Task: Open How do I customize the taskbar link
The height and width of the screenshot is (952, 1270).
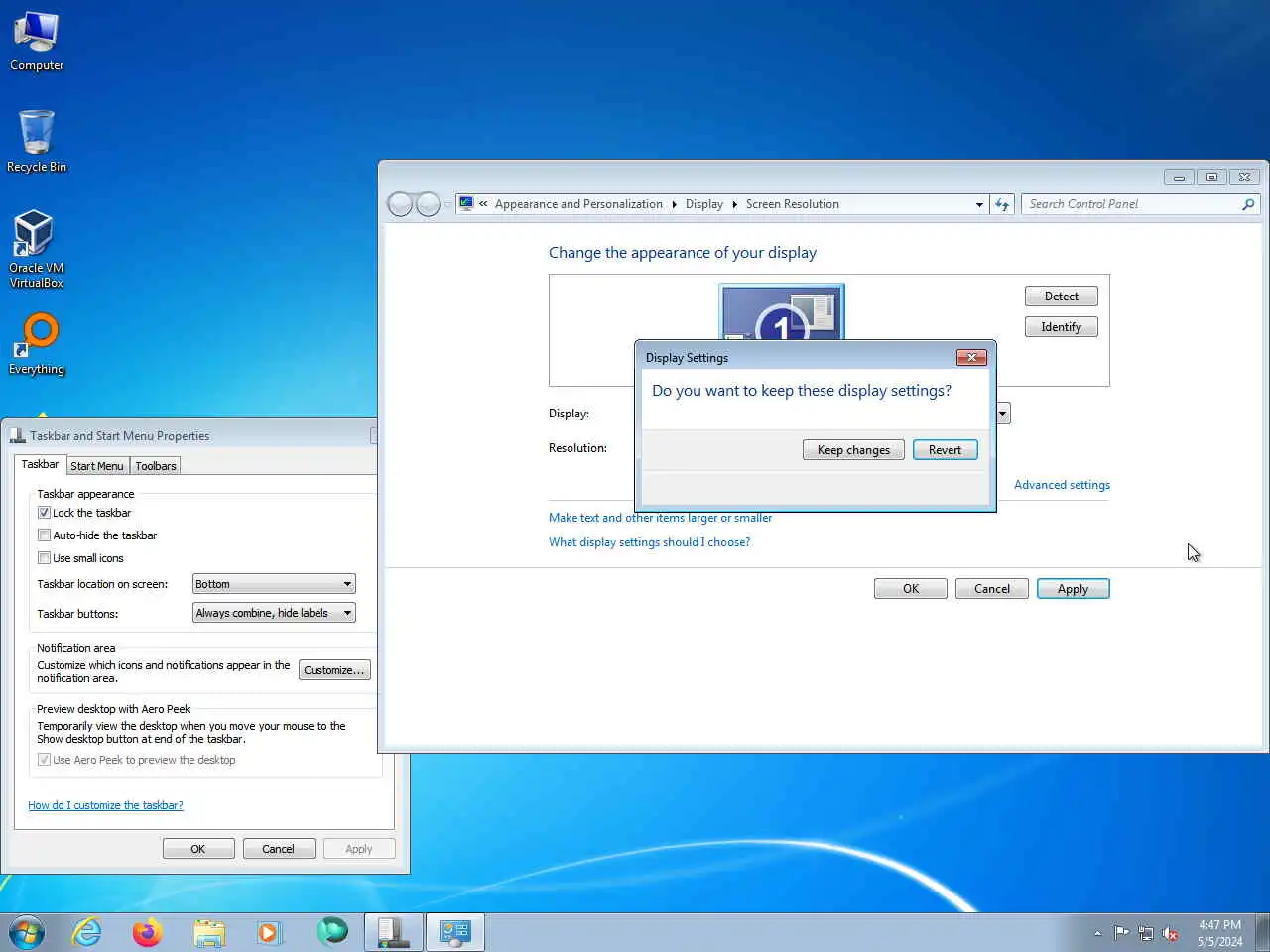Action: pyautogui.click(x=105, y=805)
